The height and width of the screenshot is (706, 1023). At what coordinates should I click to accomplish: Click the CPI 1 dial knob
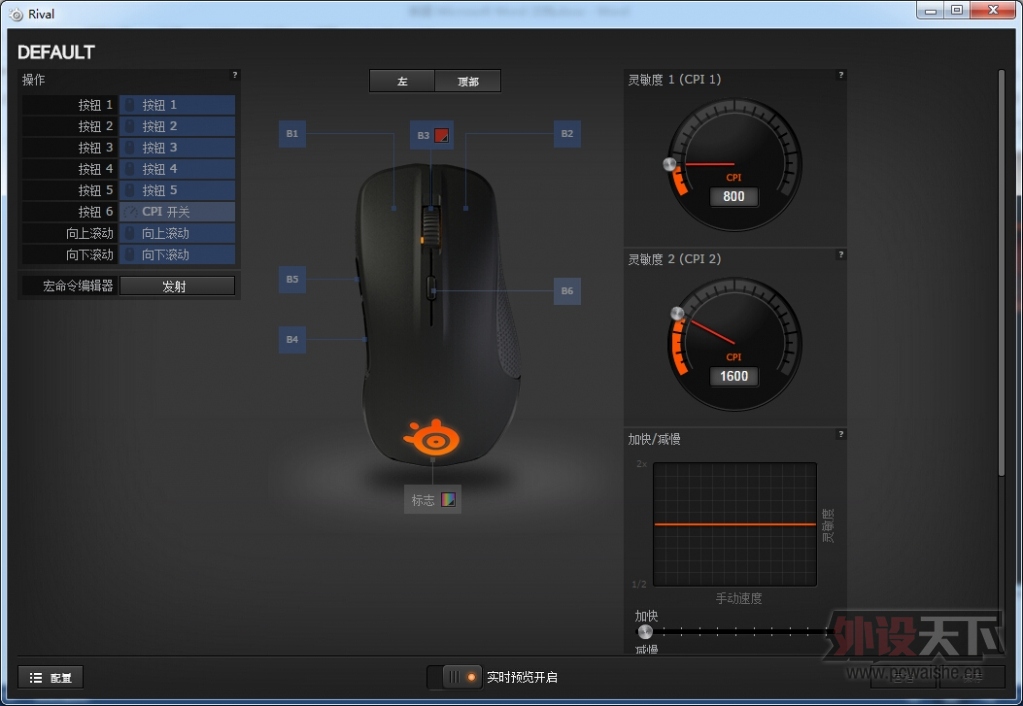coord(669,164)
